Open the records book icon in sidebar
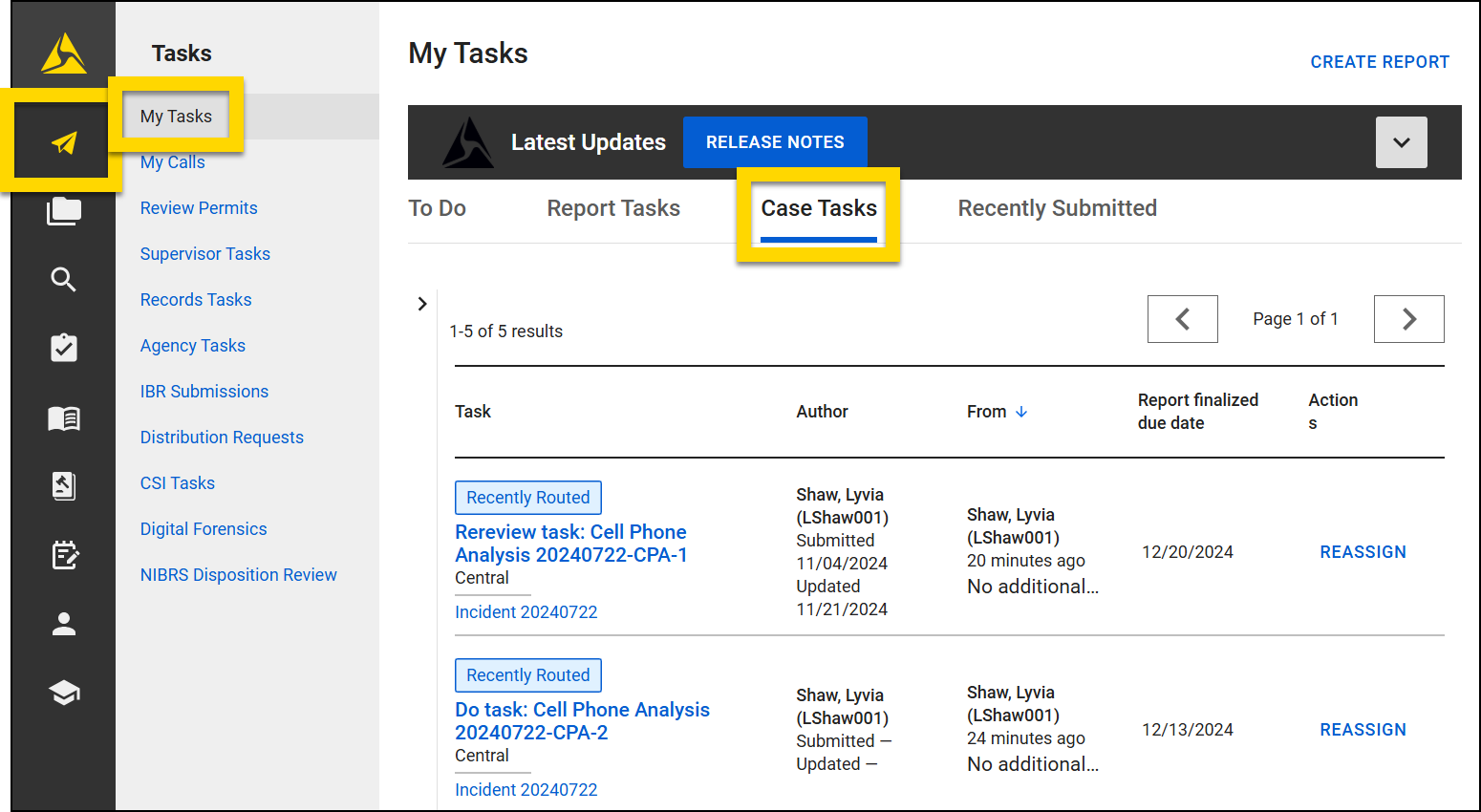 pyautogui.click(x=62, y=417)
